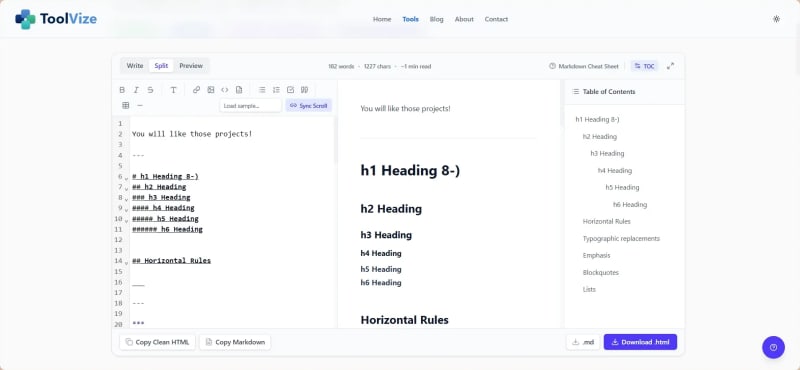Click the ToolVize logo

pos(56,19)
